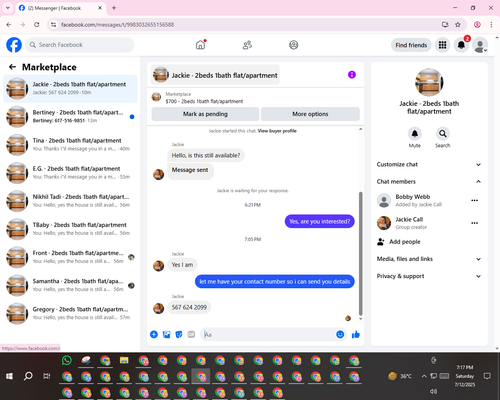
Task: Open options dots for Jackie Call
Action: point(475,223)
